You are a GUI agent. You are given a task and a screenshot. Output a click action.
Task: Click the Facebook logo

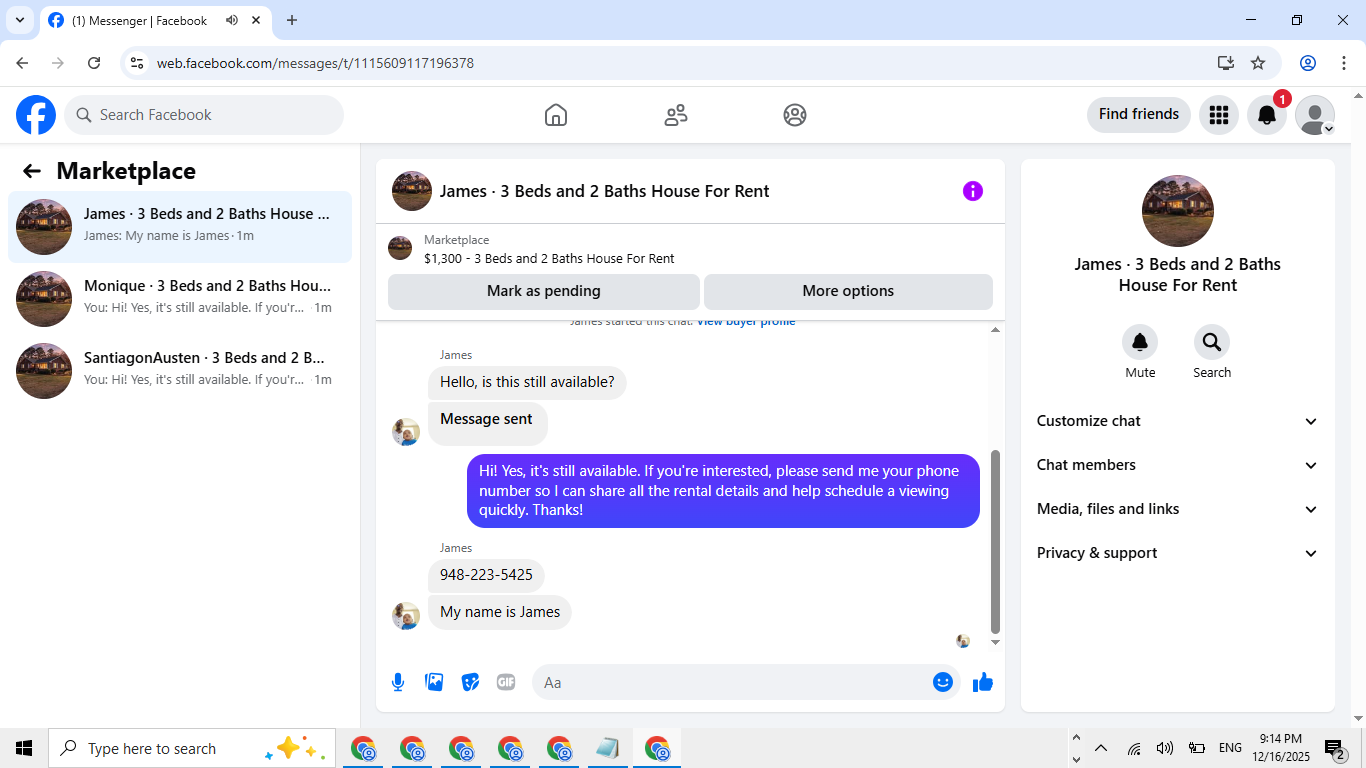click(36, 115)
